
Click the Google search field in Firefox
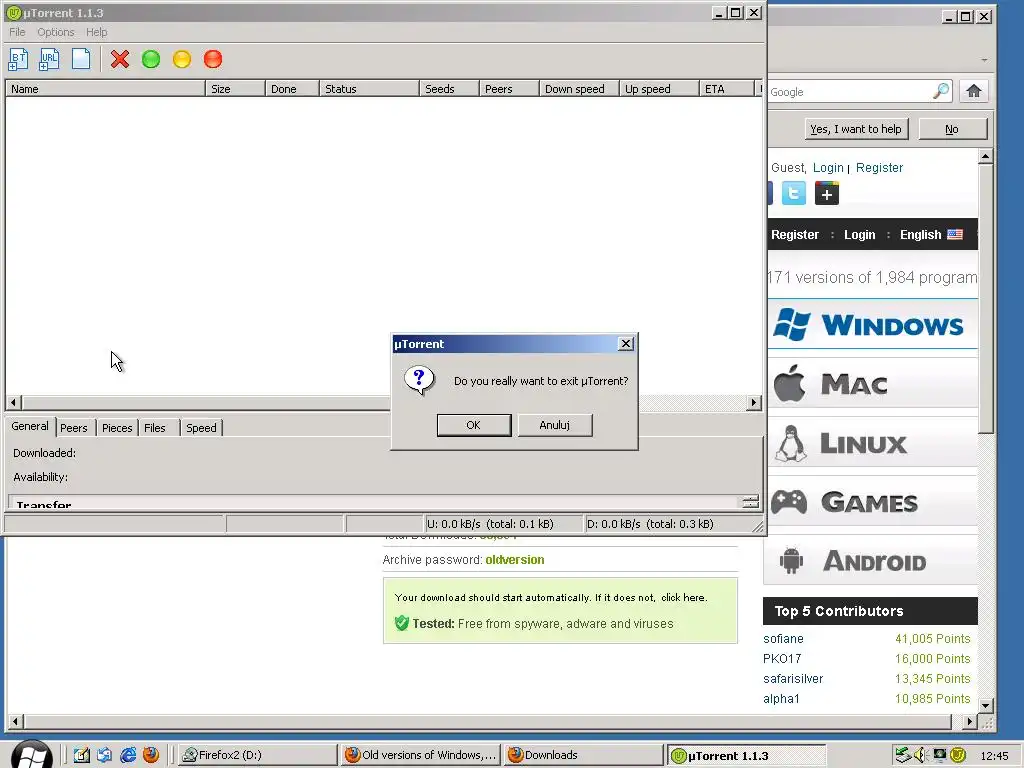pos(849,92)
